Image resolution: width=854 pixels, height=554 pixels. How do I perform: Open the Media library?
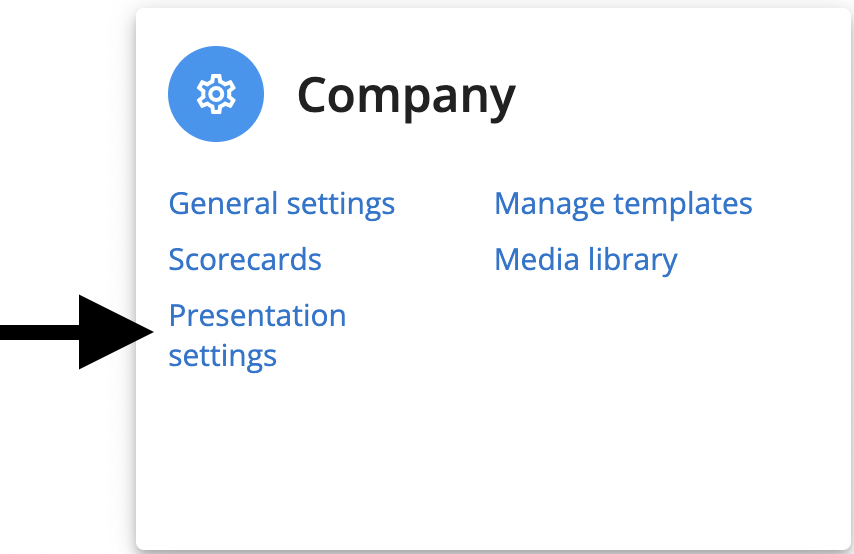tap(586, 260)
